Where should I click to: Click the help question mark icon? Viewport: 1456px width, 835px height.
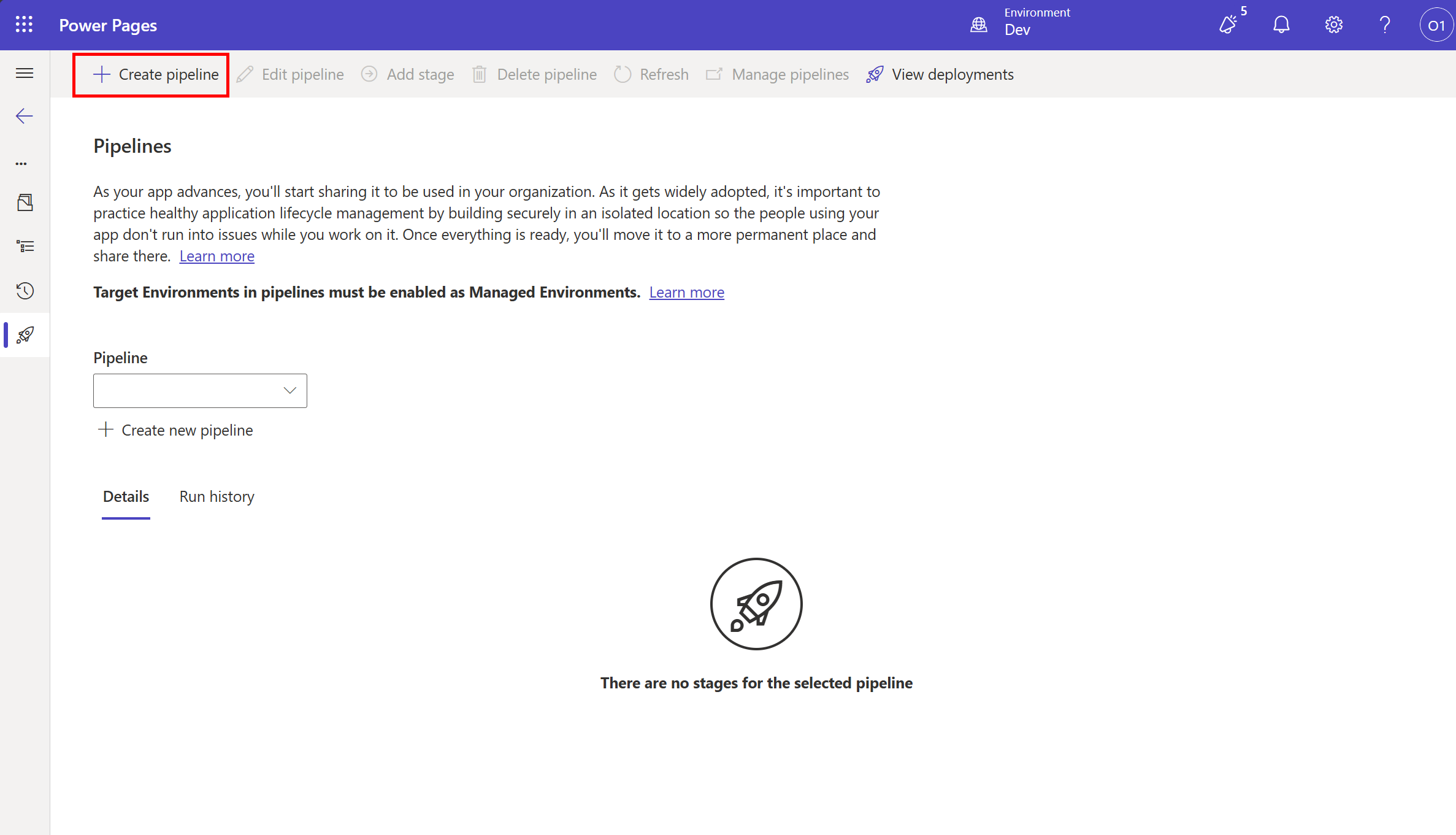tap(1385, 25)
